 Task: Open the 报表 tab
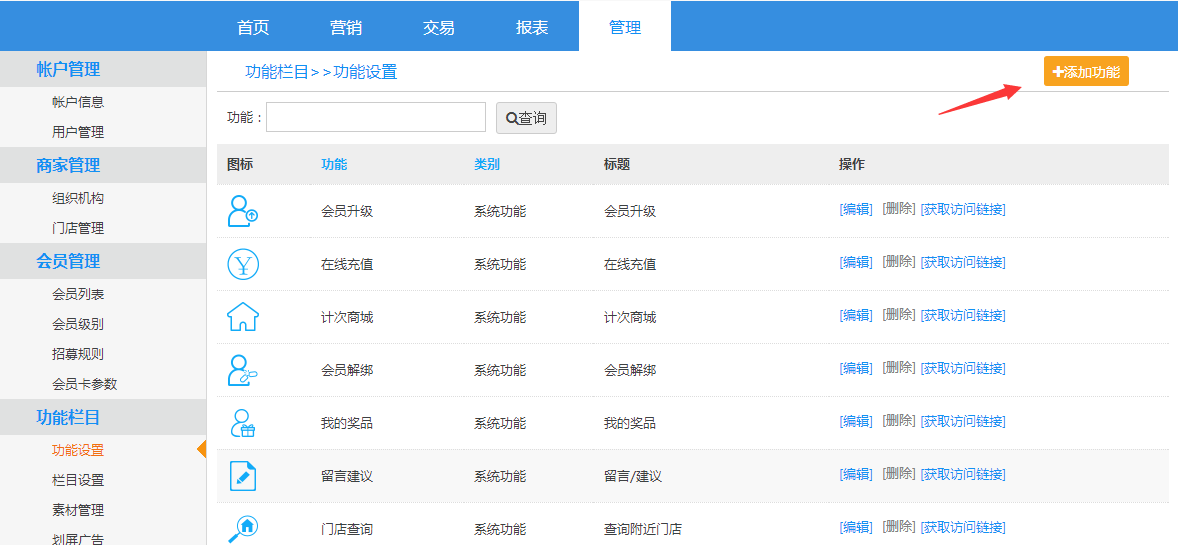[x=532, y=28]
